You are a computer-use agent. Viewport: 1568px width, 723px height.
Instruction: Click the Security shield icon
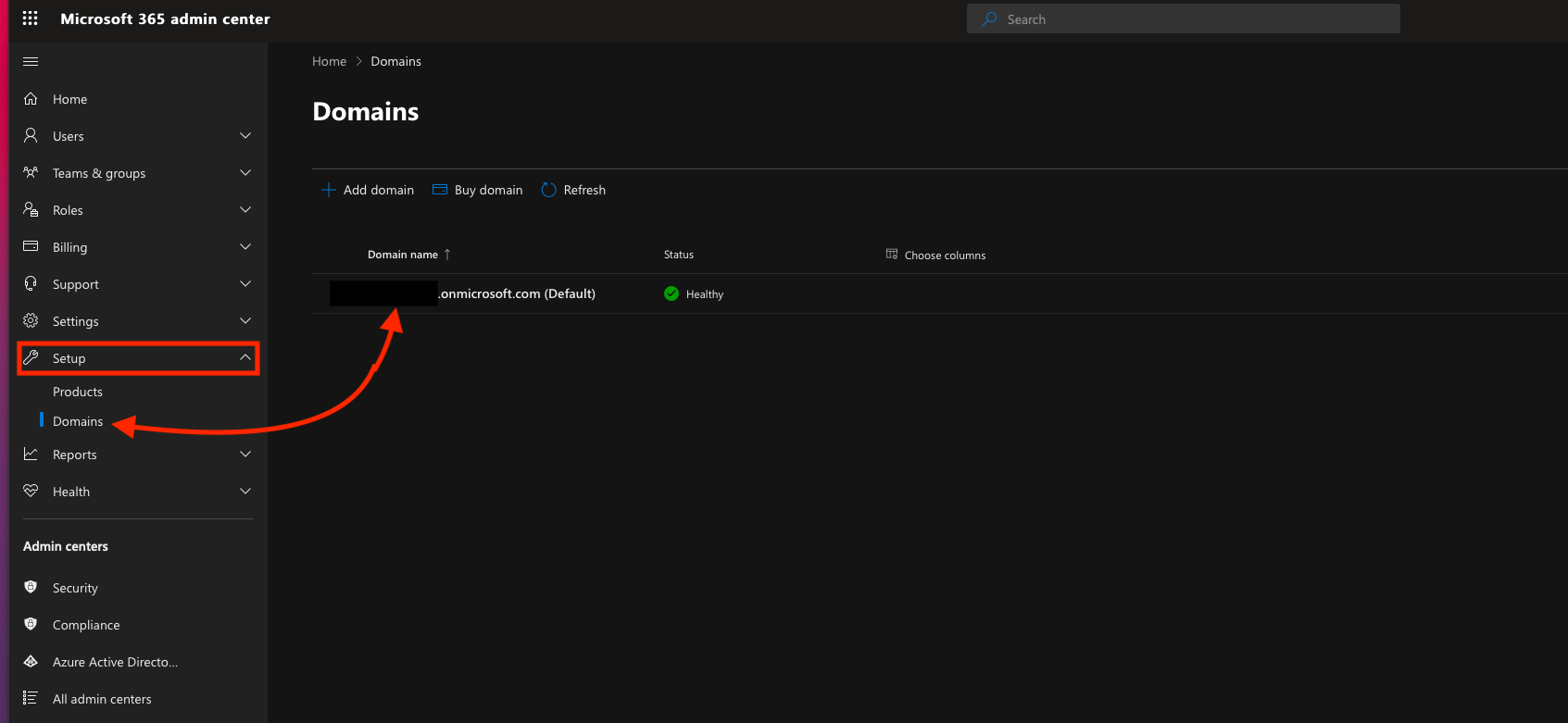coord(31,587)
